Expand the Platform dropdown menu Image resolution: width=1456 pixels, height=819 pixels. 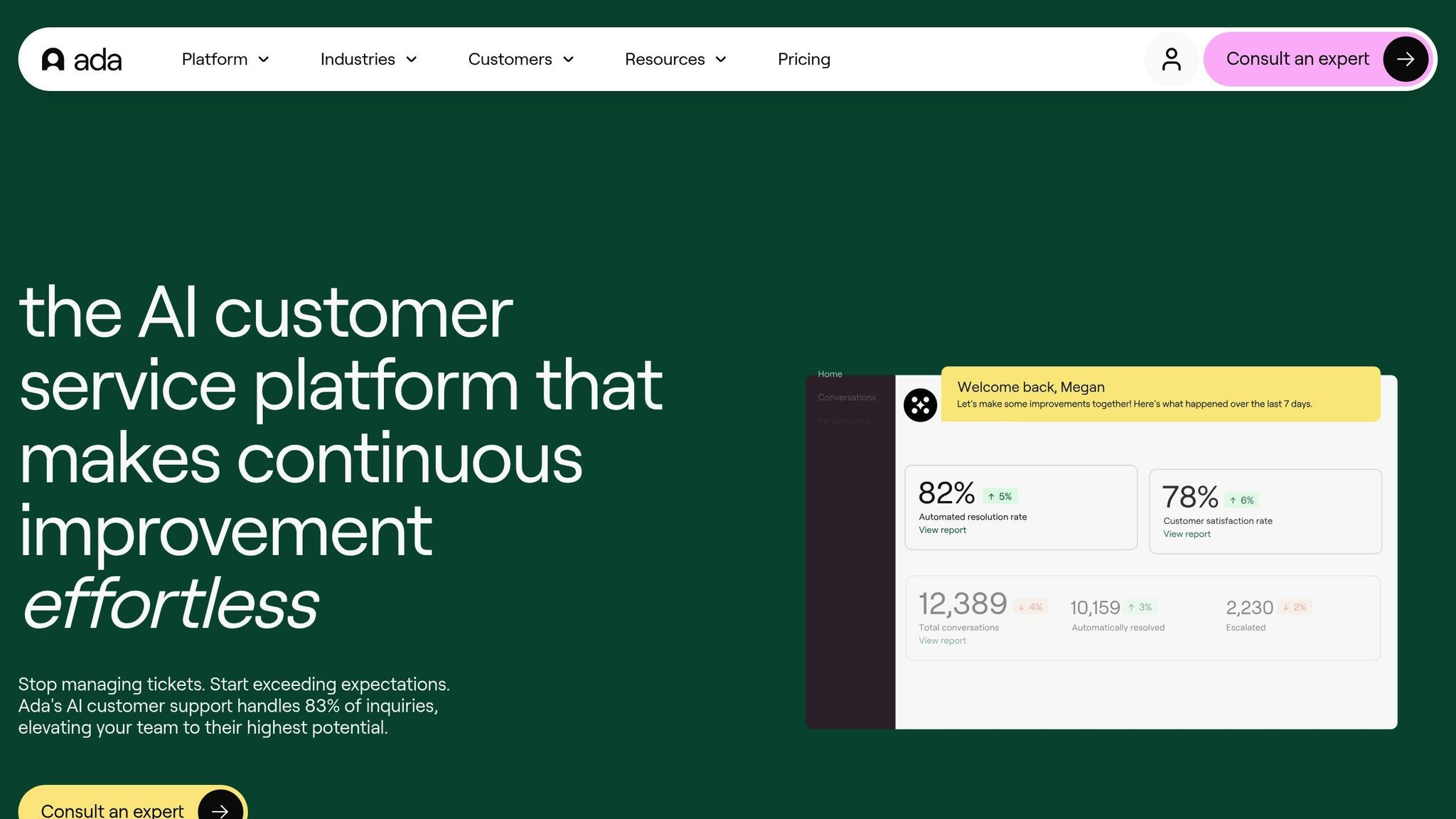pyautogui.click(x=225, y=60)
